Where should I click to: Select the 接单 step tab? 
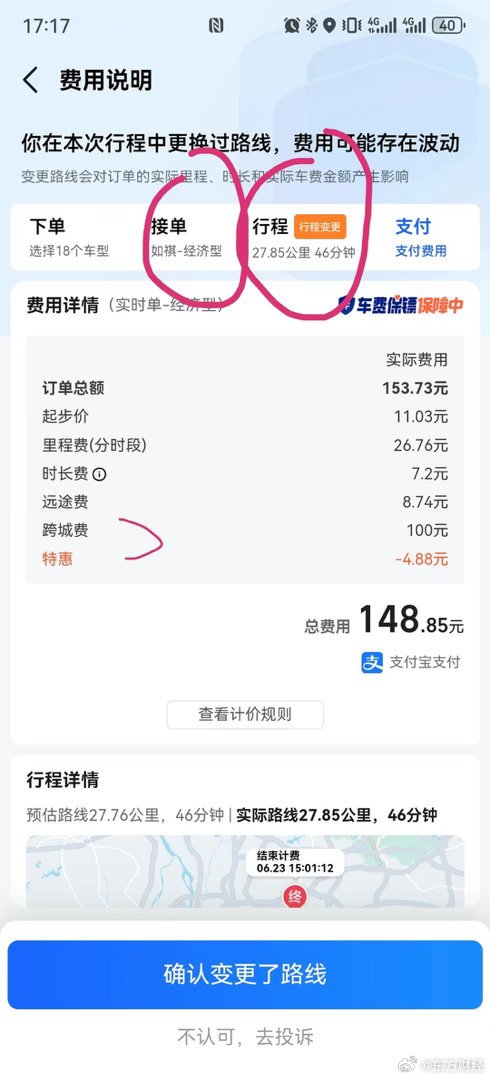[187, 237]
